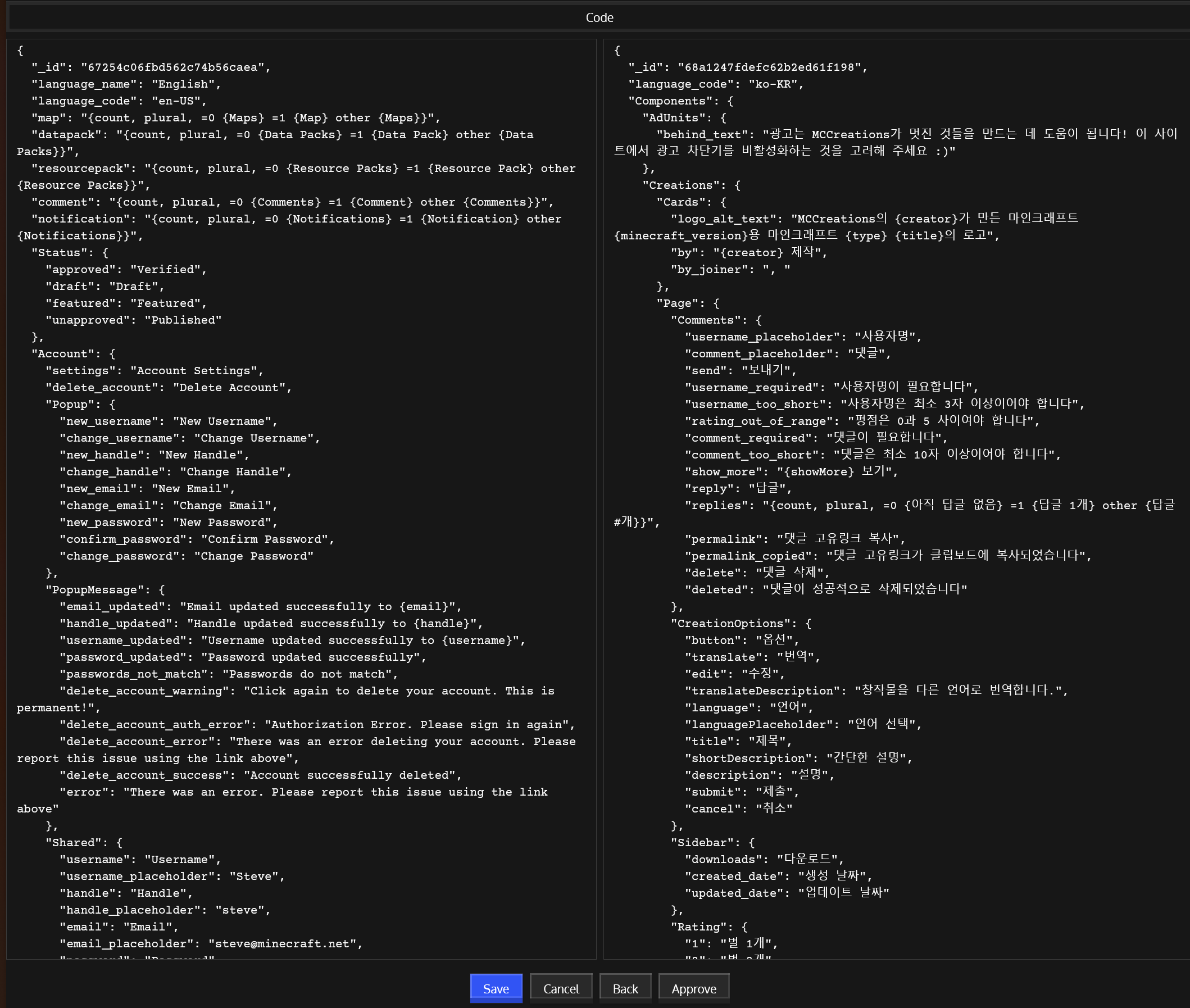Screen dimensions: 1190x1008
Task: Click the "send" line in Comments section
Action: pos(740,370)
